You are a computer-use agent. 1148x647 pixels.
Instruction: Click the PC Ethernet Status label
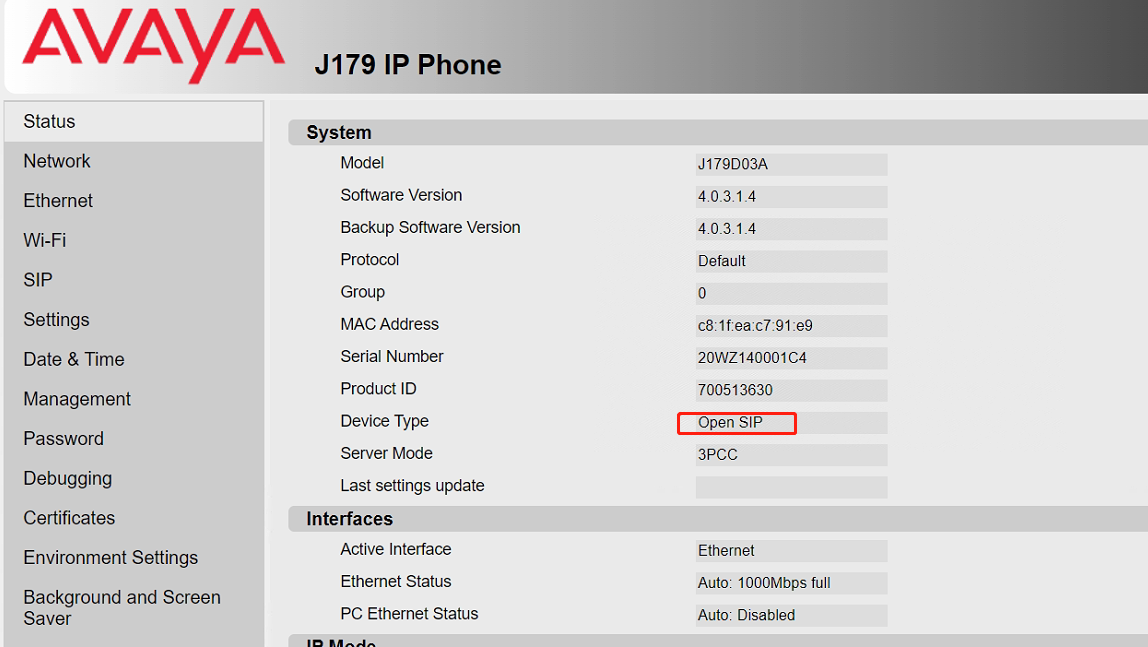point(409,613)
